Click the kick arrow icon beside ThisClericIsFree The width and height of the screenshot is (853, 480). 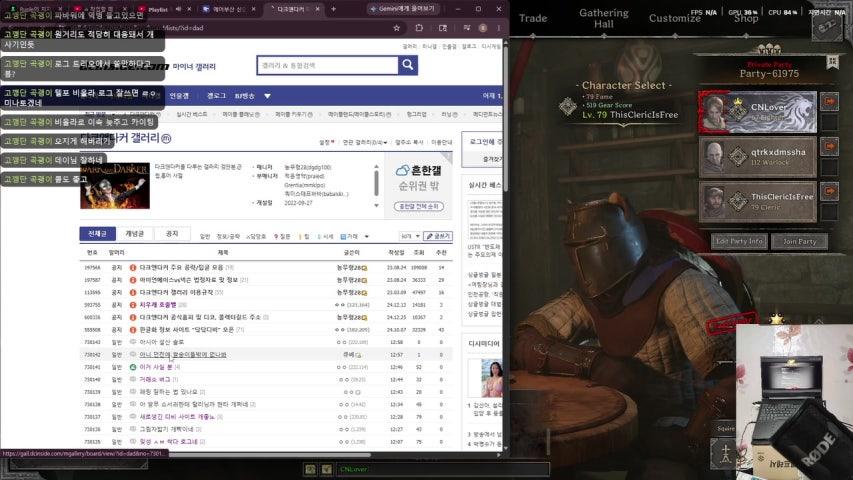coord(830,192)
